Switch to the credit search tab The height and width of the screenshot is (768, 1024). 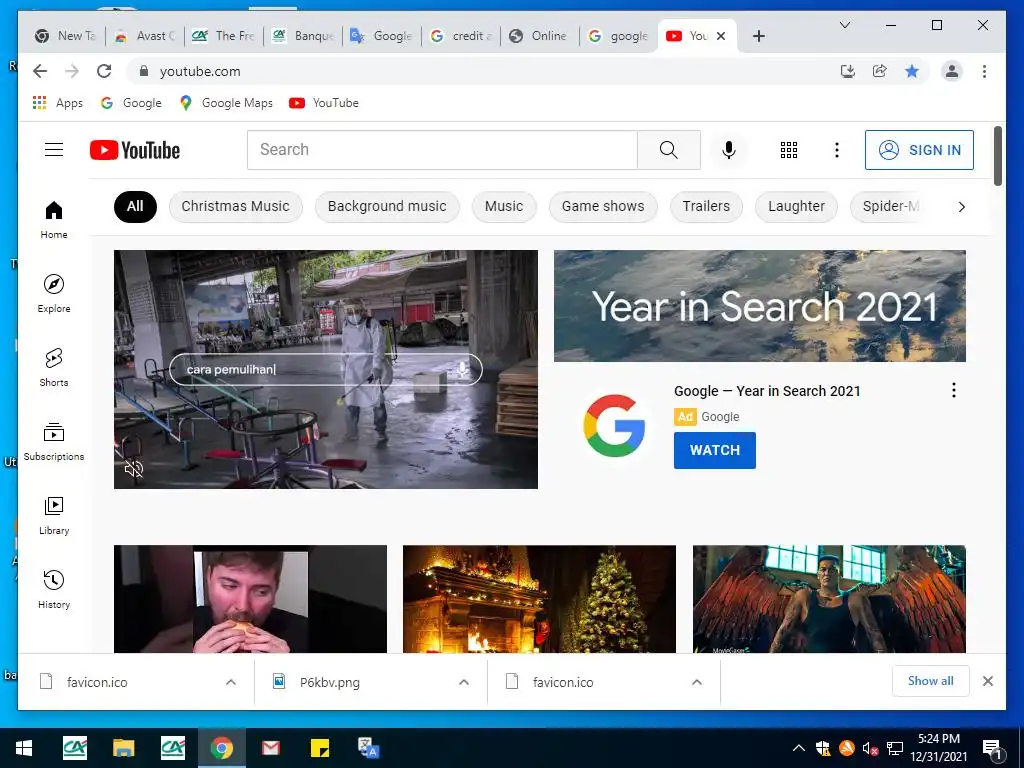click(x=461, y=36)
